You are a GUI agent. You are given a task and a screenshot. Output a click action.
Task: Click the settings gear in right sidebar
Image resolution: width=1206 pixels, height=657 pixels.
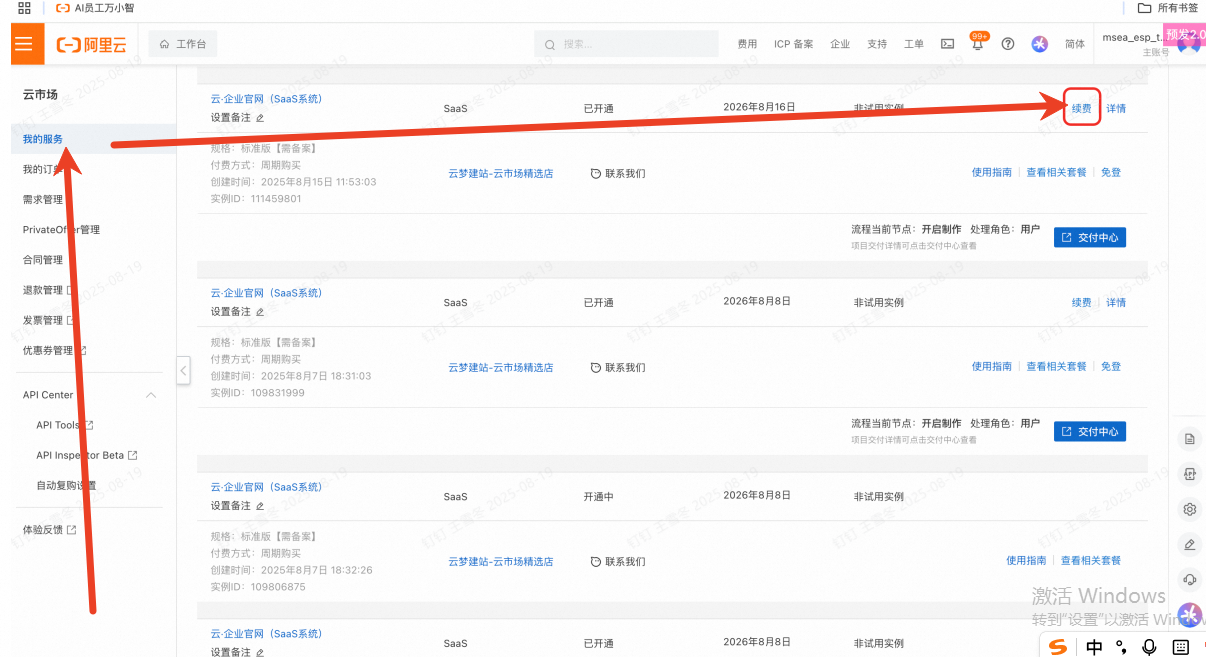point(1190,509)
